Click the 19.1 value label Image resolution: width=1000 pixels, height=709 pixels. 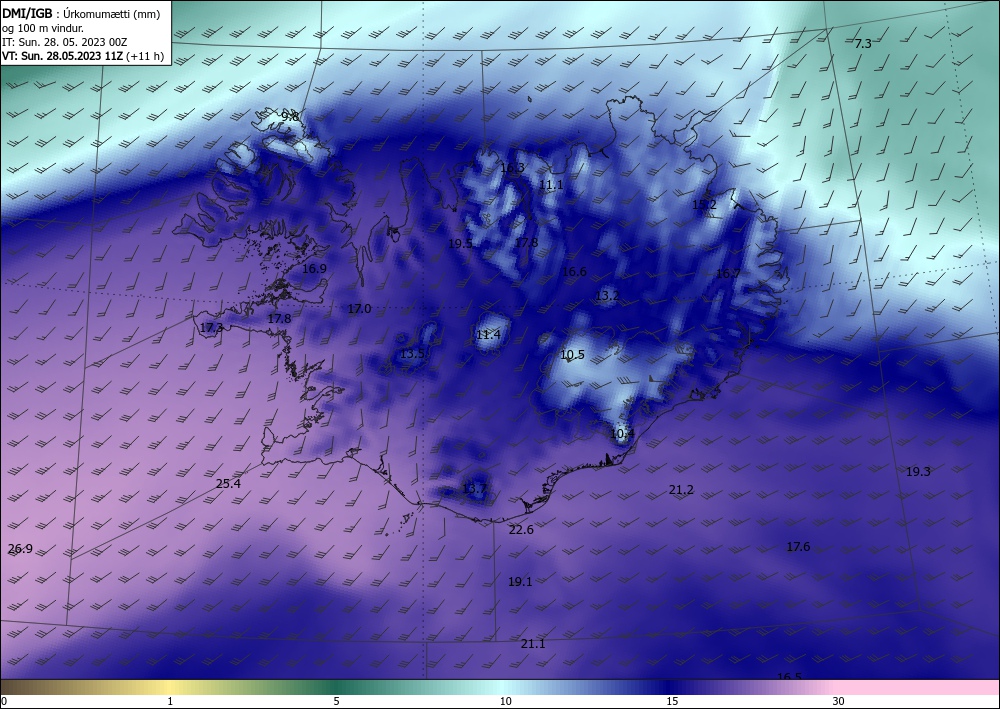tap(520, 581)
